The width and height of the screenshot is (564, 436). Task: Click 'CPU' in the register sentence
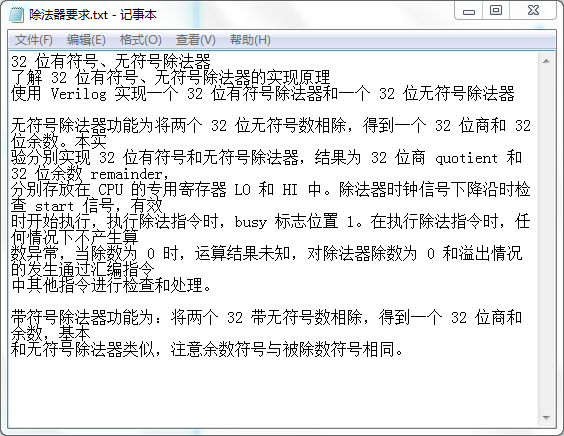[x=111, y=190]
